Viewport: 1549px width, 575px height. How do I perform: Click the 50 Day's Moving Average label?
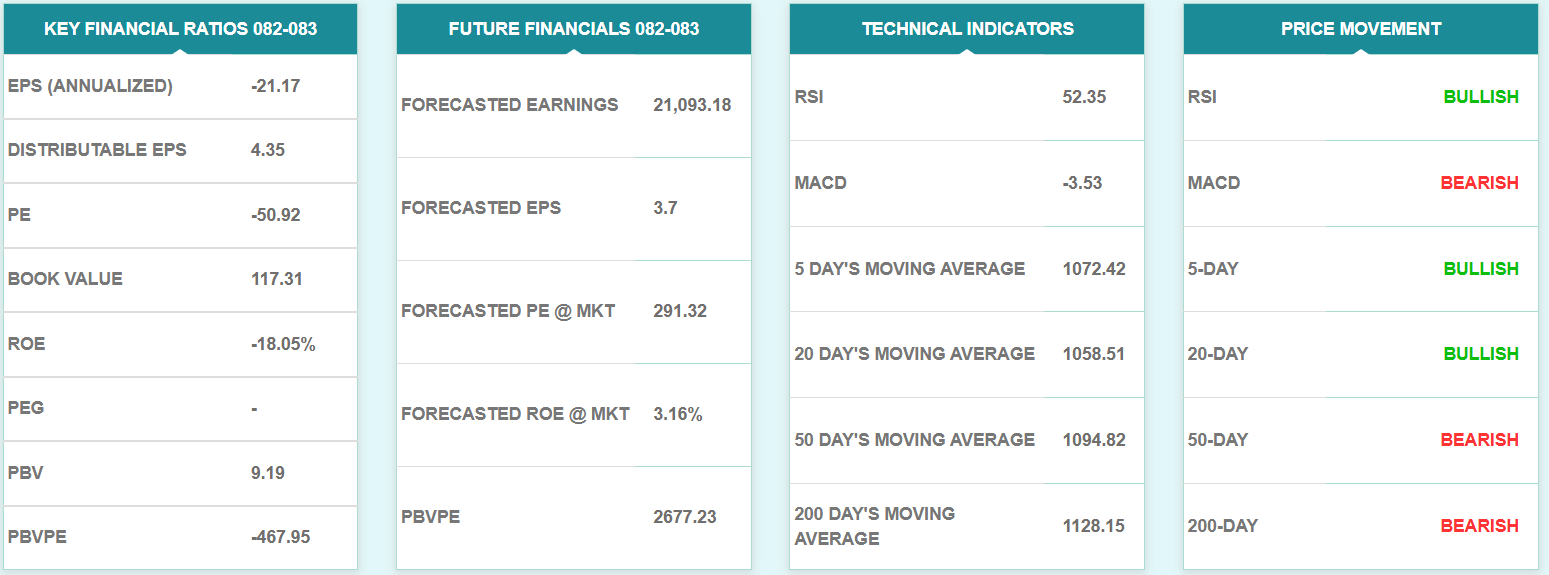914,440
